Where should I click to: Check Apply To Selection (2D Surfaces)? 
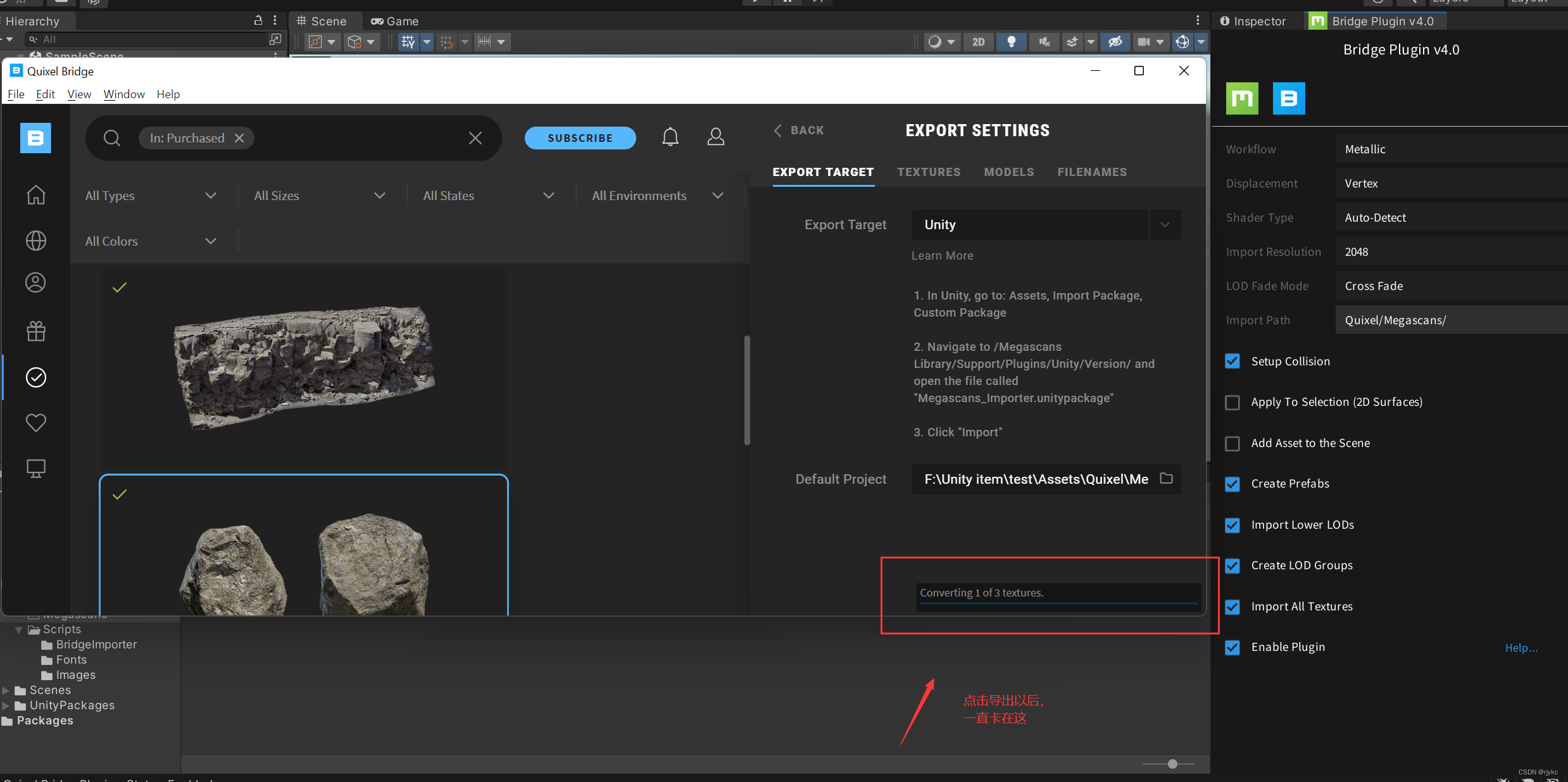pos(1232,403)
